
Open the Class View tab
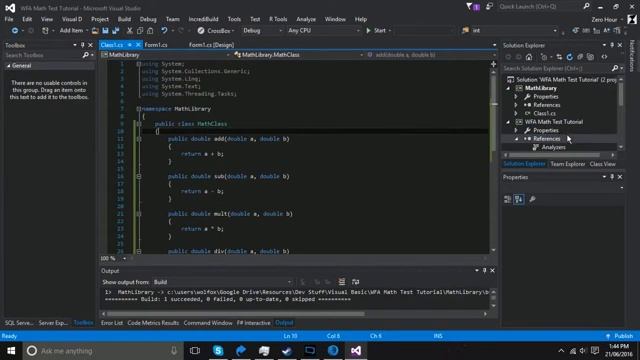click(x=602, y=164)
